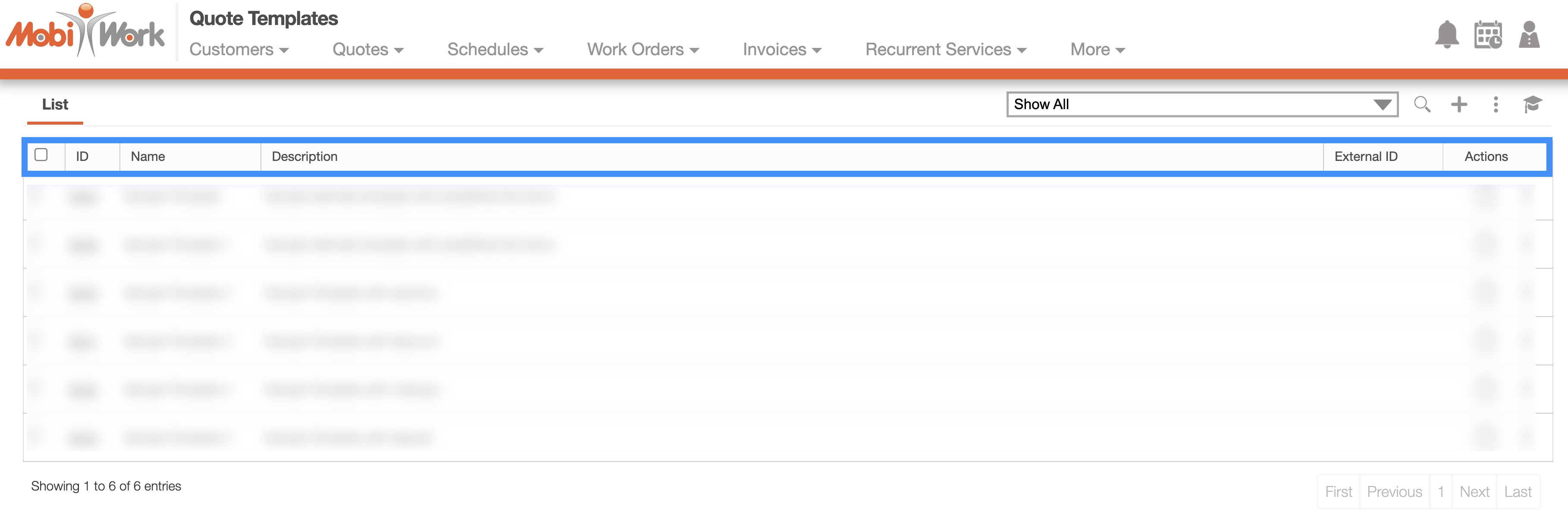Expand the More menu
The width and height of the screenshot is (1568, 528).
coord(1097,49)
